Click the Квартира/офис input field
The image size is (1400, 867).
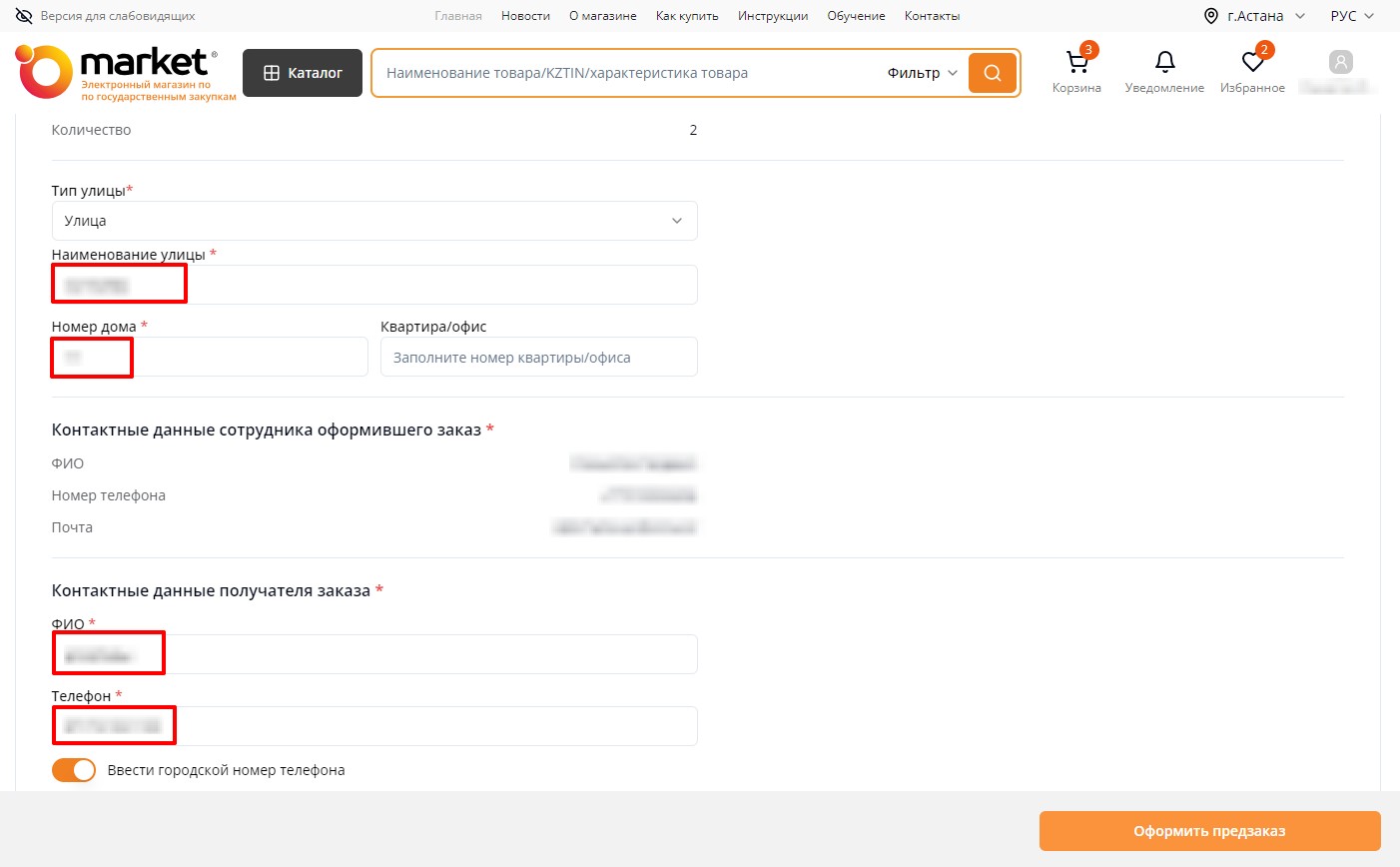point(538,358)
